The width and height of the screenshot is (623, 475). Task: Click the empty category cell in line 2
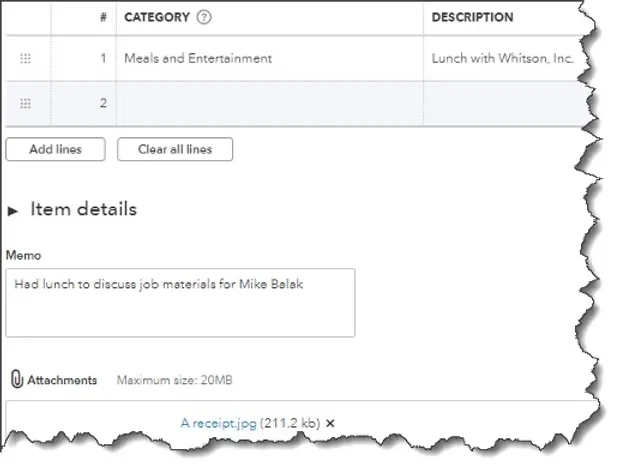coord(270,104)
